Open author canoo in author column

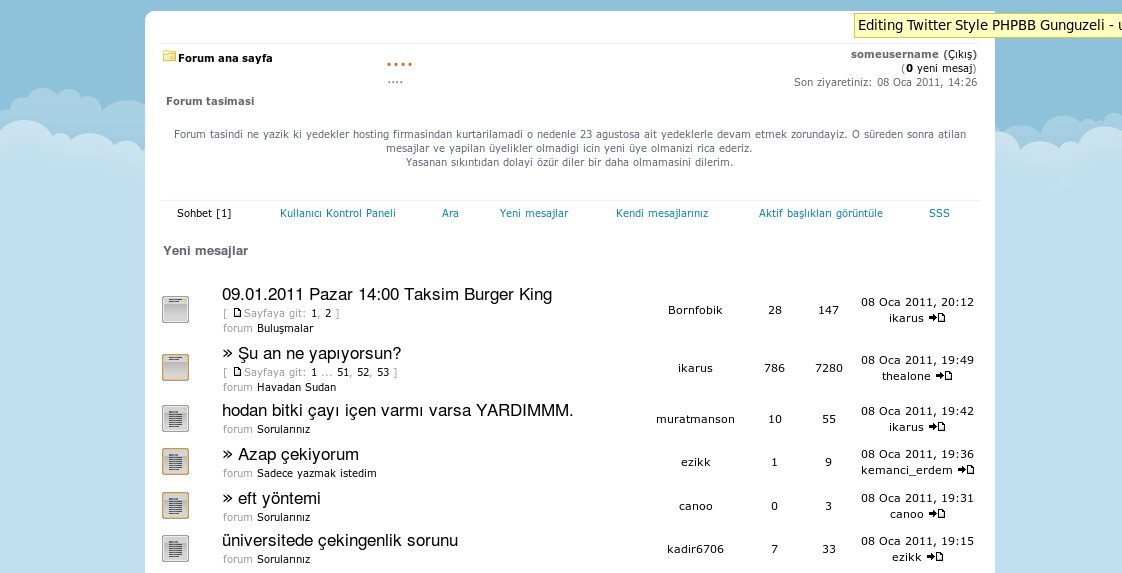pyautogui.click(x=696, y=506)
